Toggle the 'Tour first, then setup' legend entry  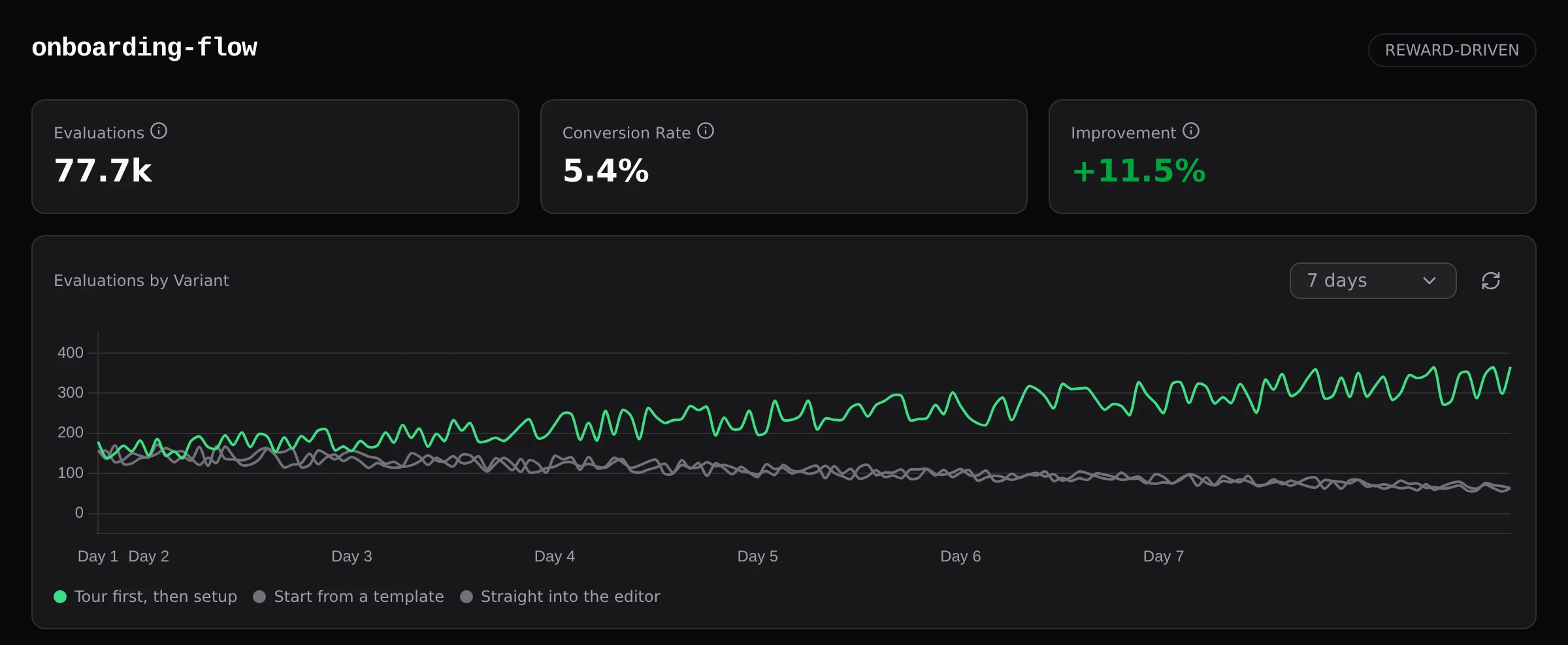pos(145,597)
